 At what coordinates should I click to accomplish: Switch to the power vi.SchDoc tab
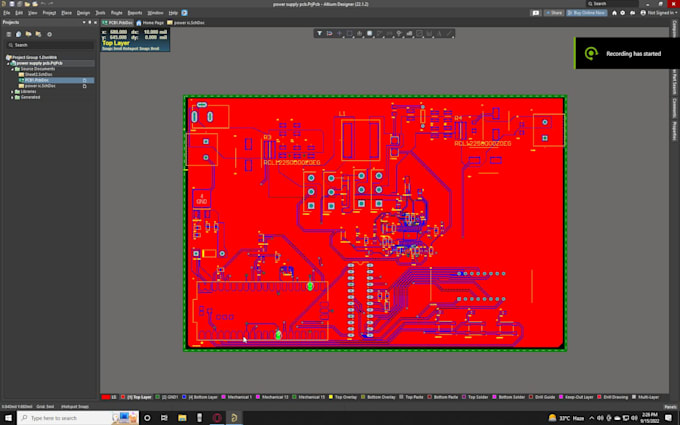(186, 23)
